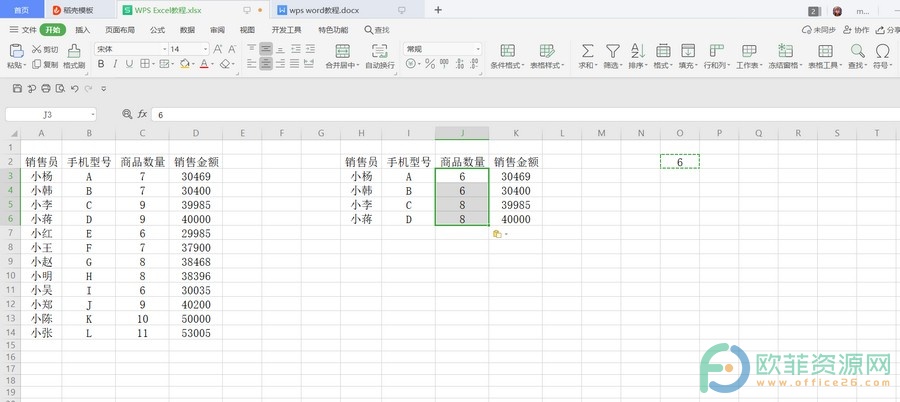Click the clear formatting eraser icon
Viewport: 900px width, 402px height.
click(x=225, y=64)
